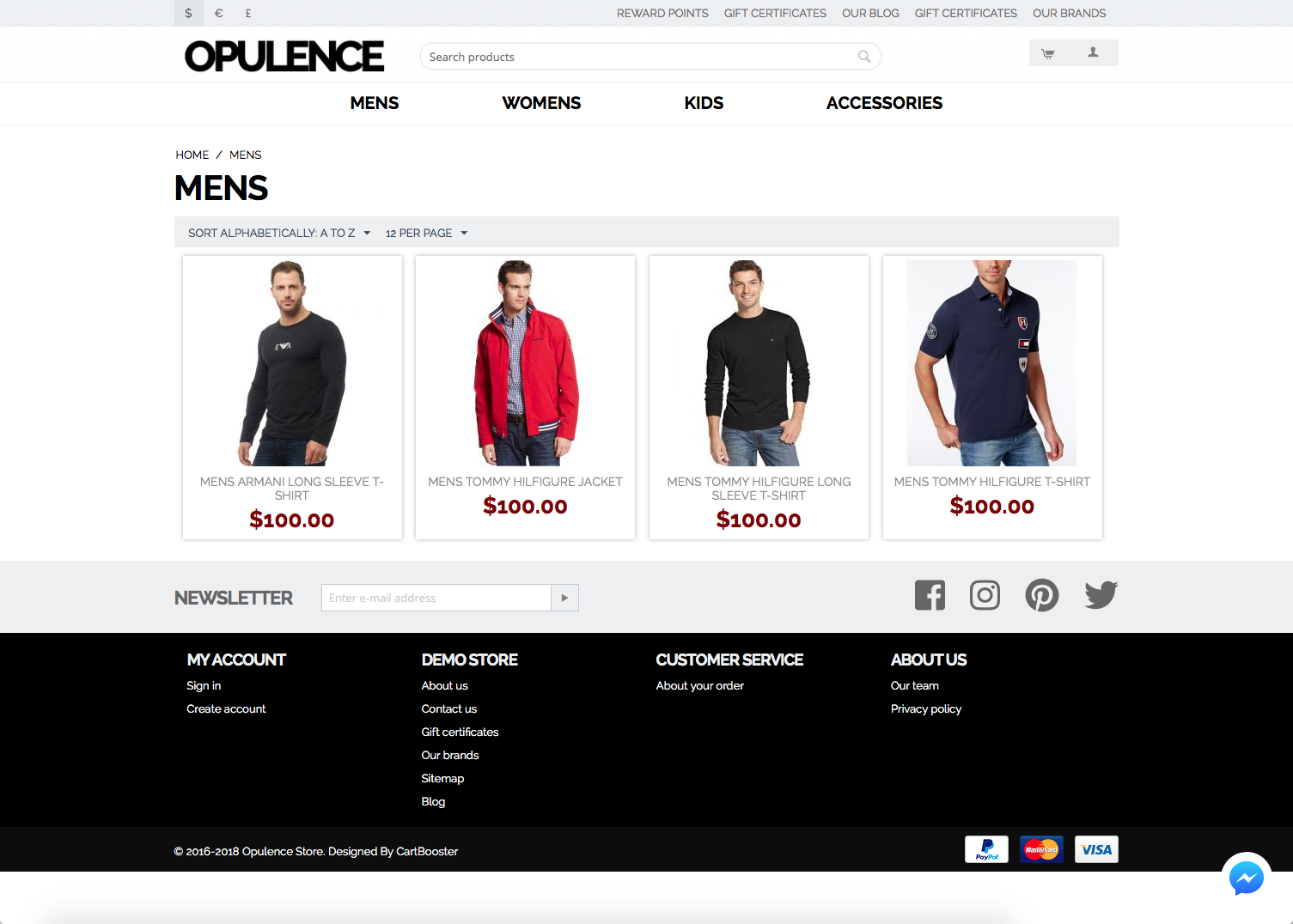Switch currency to US dollar

click(189, 13)
